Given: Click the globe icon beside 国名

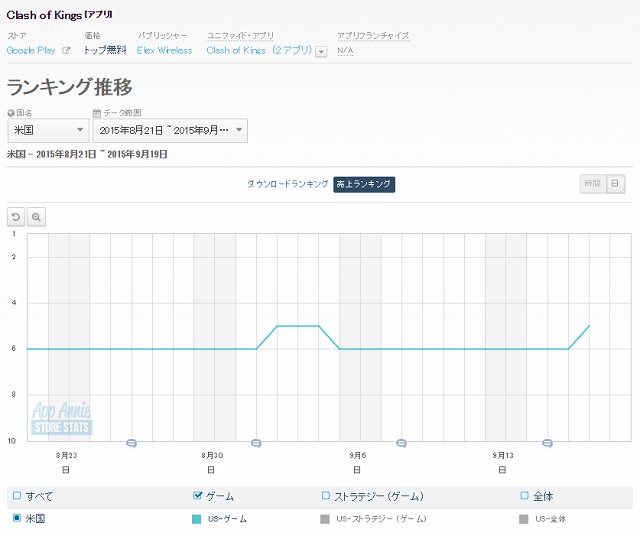Looking at the screenshot, I should click(x=11, y=113).
